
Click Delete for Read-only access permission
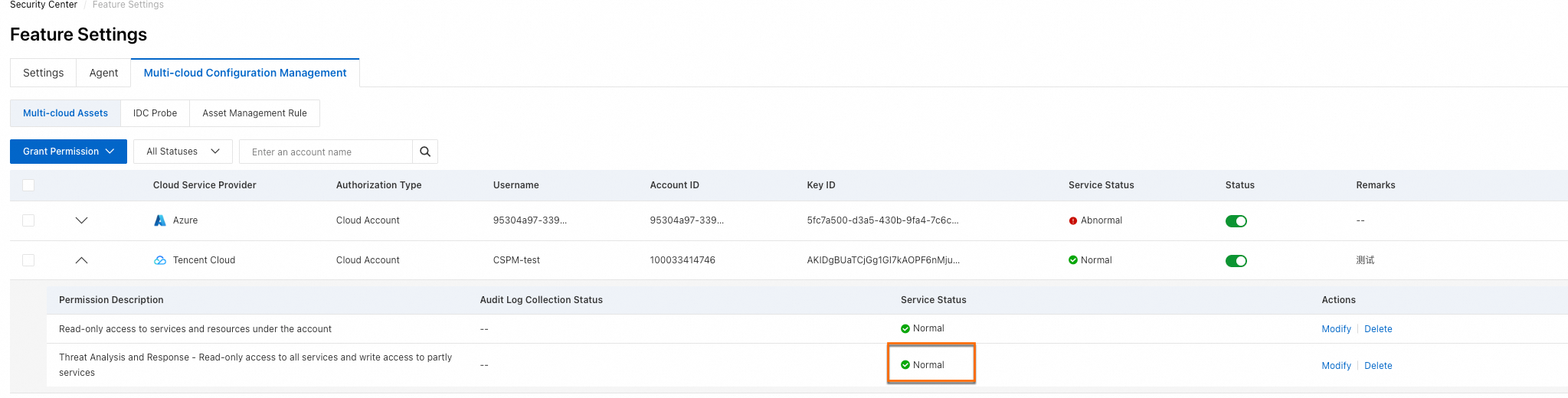tap(1378, 329)
